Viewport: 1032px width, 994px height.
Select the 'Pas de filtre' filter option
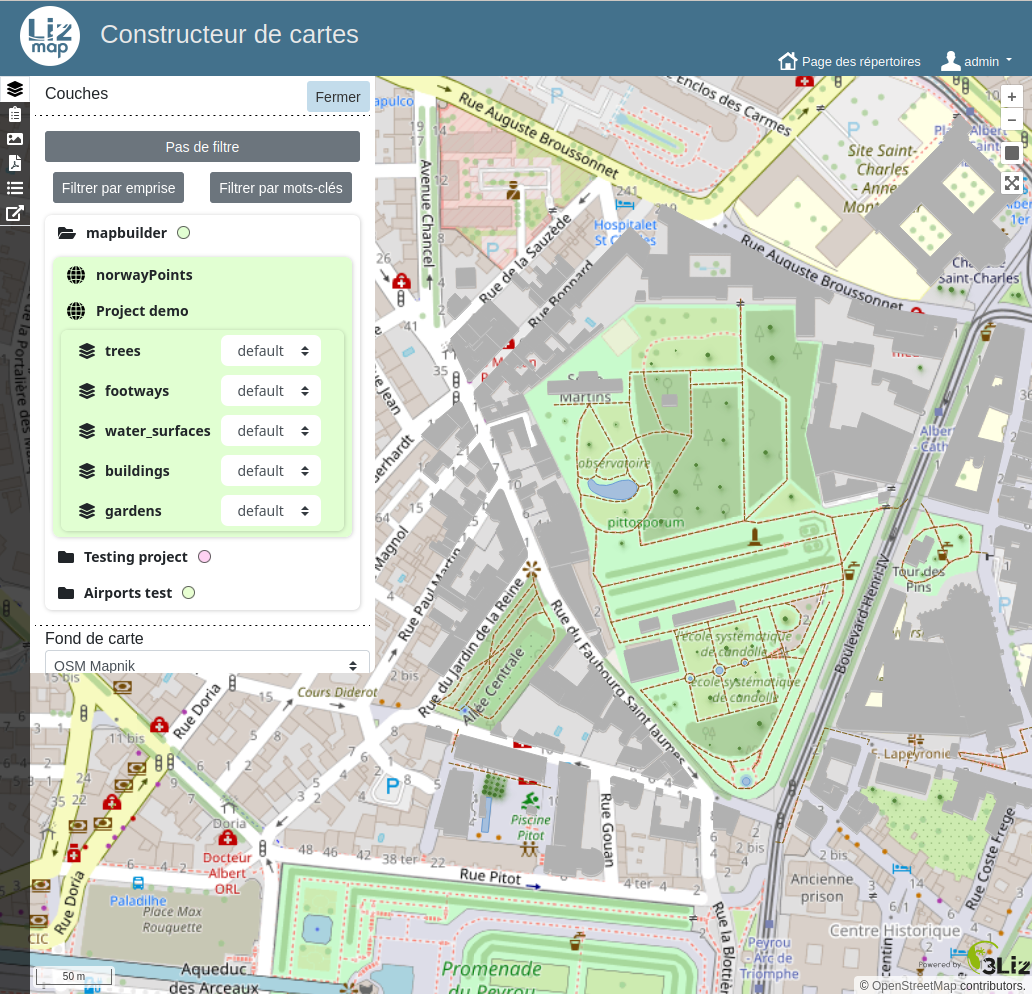click(202, 147)
